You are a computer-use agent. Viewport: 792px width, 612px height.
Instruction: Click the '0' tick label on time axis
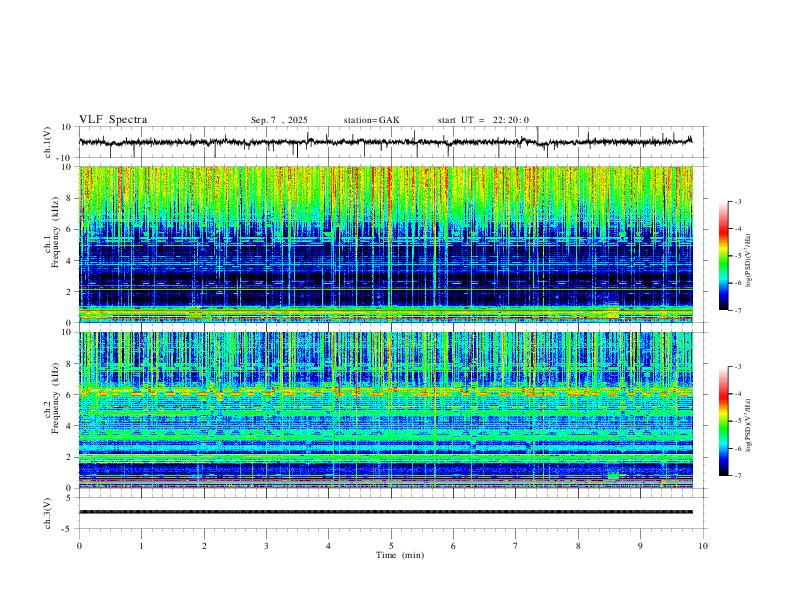point(79,546)
